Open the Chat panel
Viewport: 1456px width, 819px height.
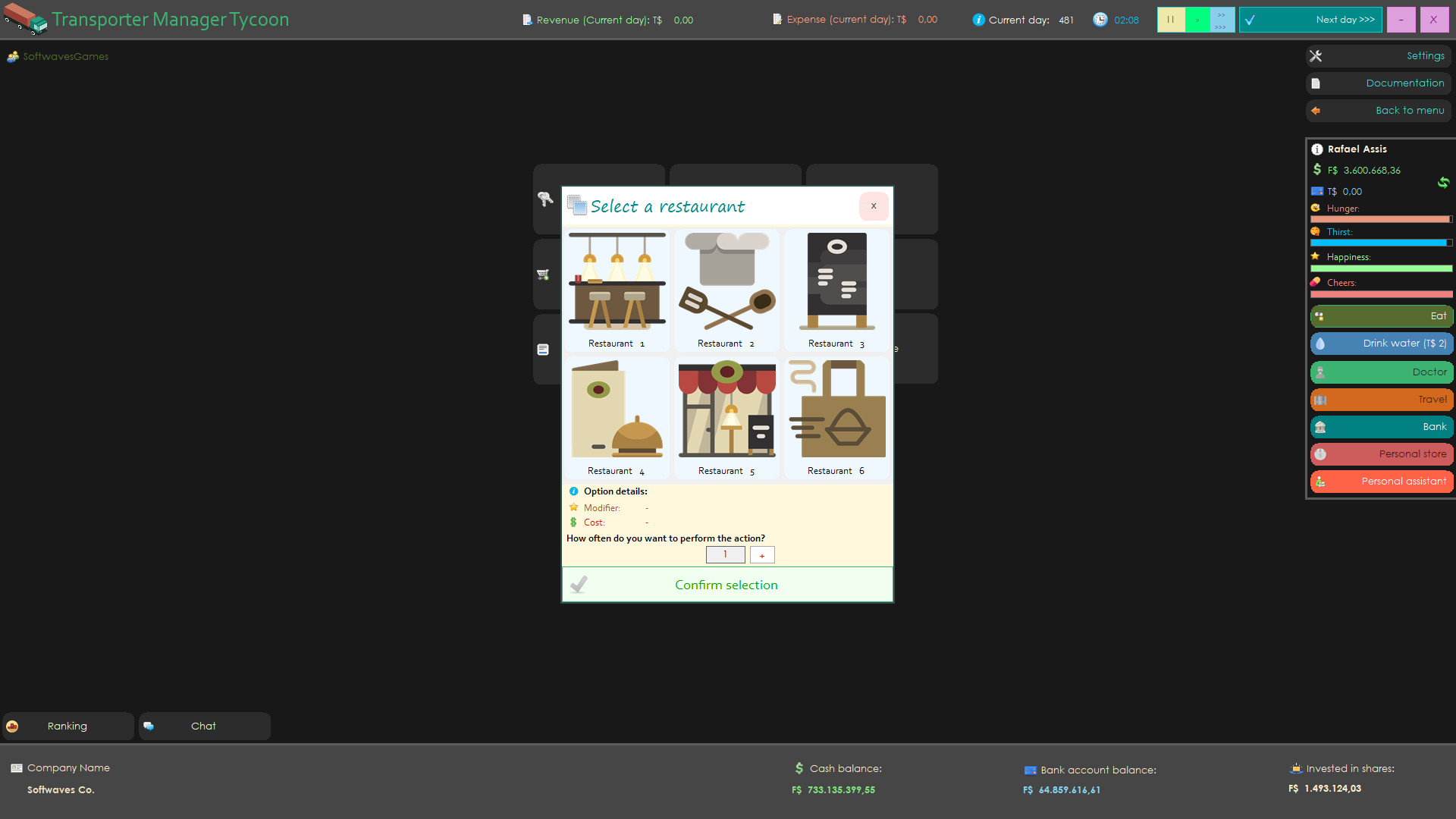203,726
